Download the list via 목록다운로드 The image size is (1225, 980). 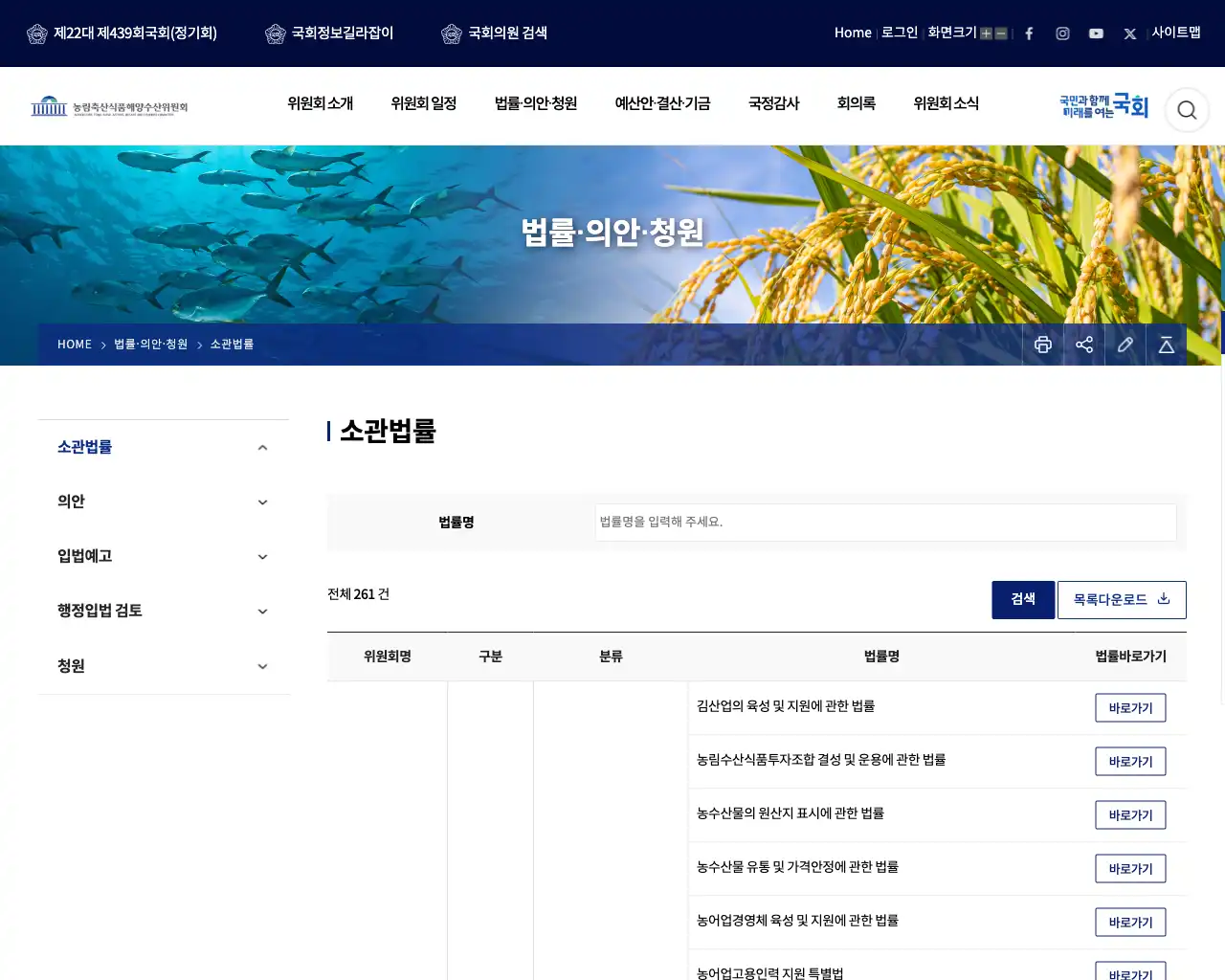click(1122, 600)
